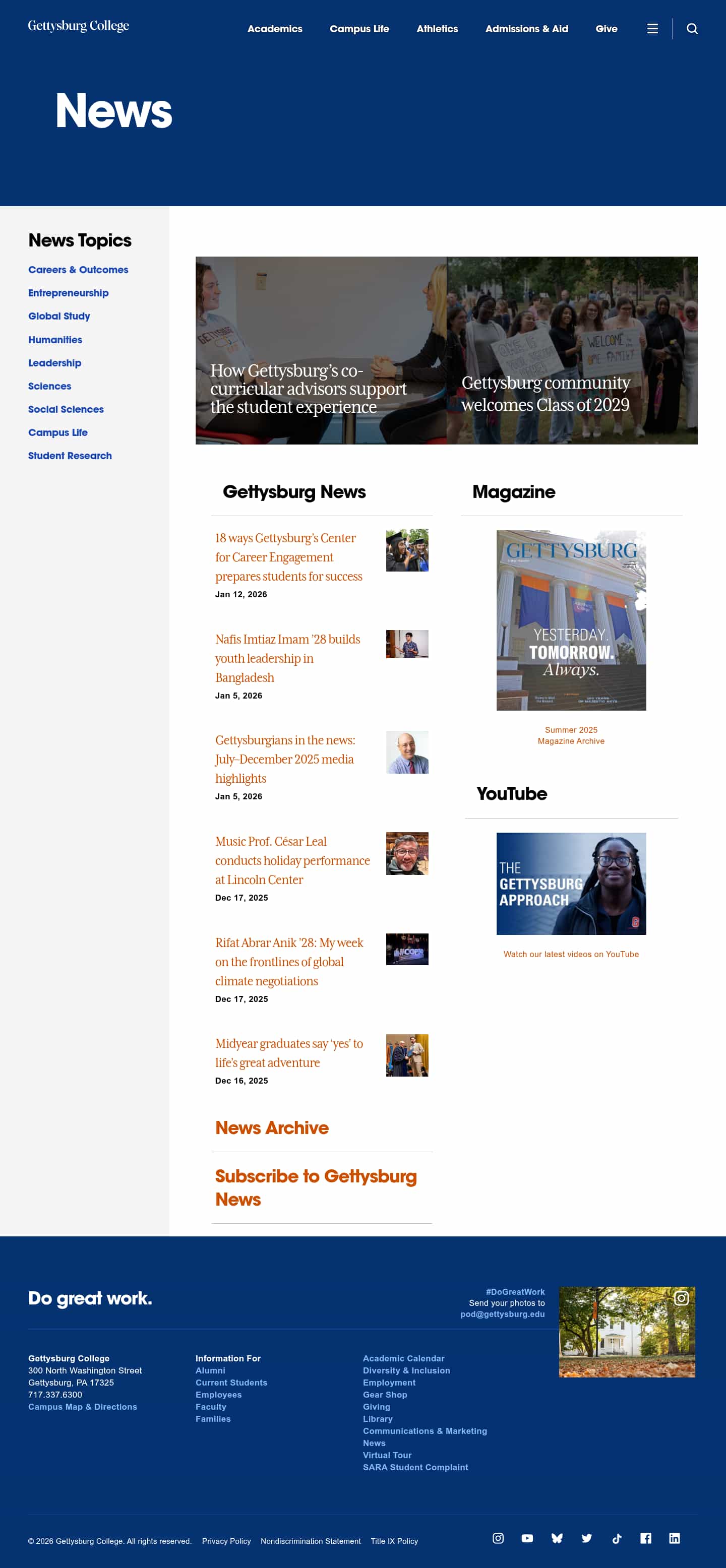Open Social Sciences topic
This screenshot has height=1568, width=726.
point(66,409)
